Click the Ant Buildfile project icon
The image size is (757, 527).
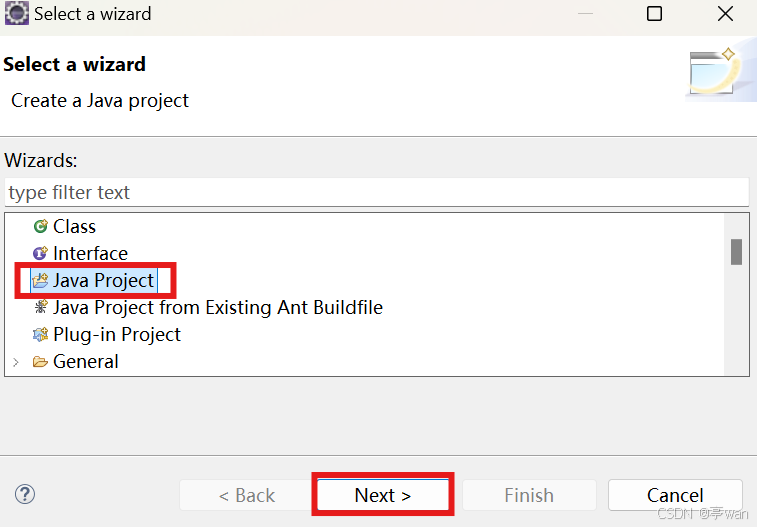[x=41, y=307]
